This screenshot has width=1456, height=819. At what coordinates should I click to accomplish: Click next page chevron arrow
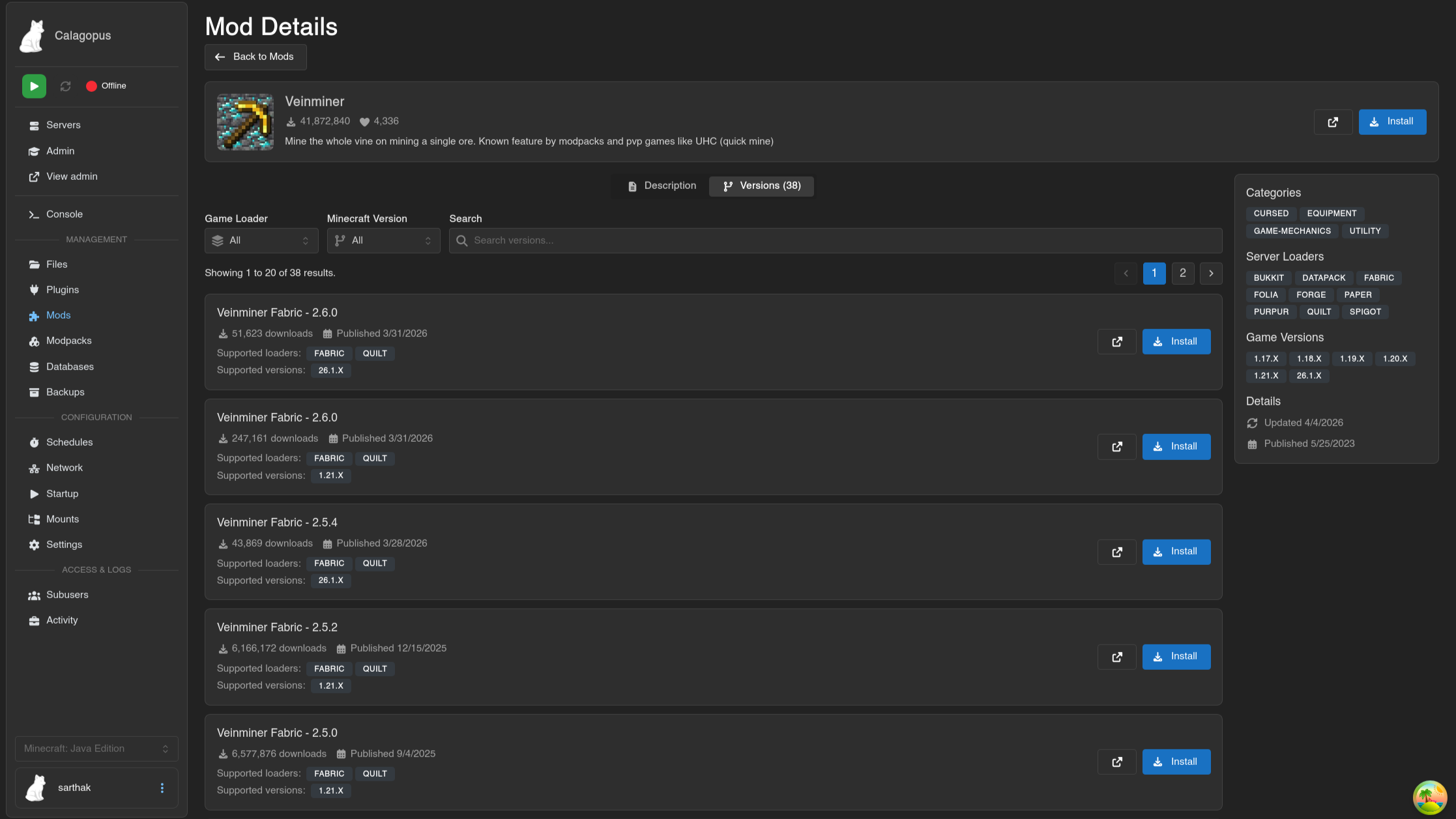pyautogui.click(x=1211, y=273)
